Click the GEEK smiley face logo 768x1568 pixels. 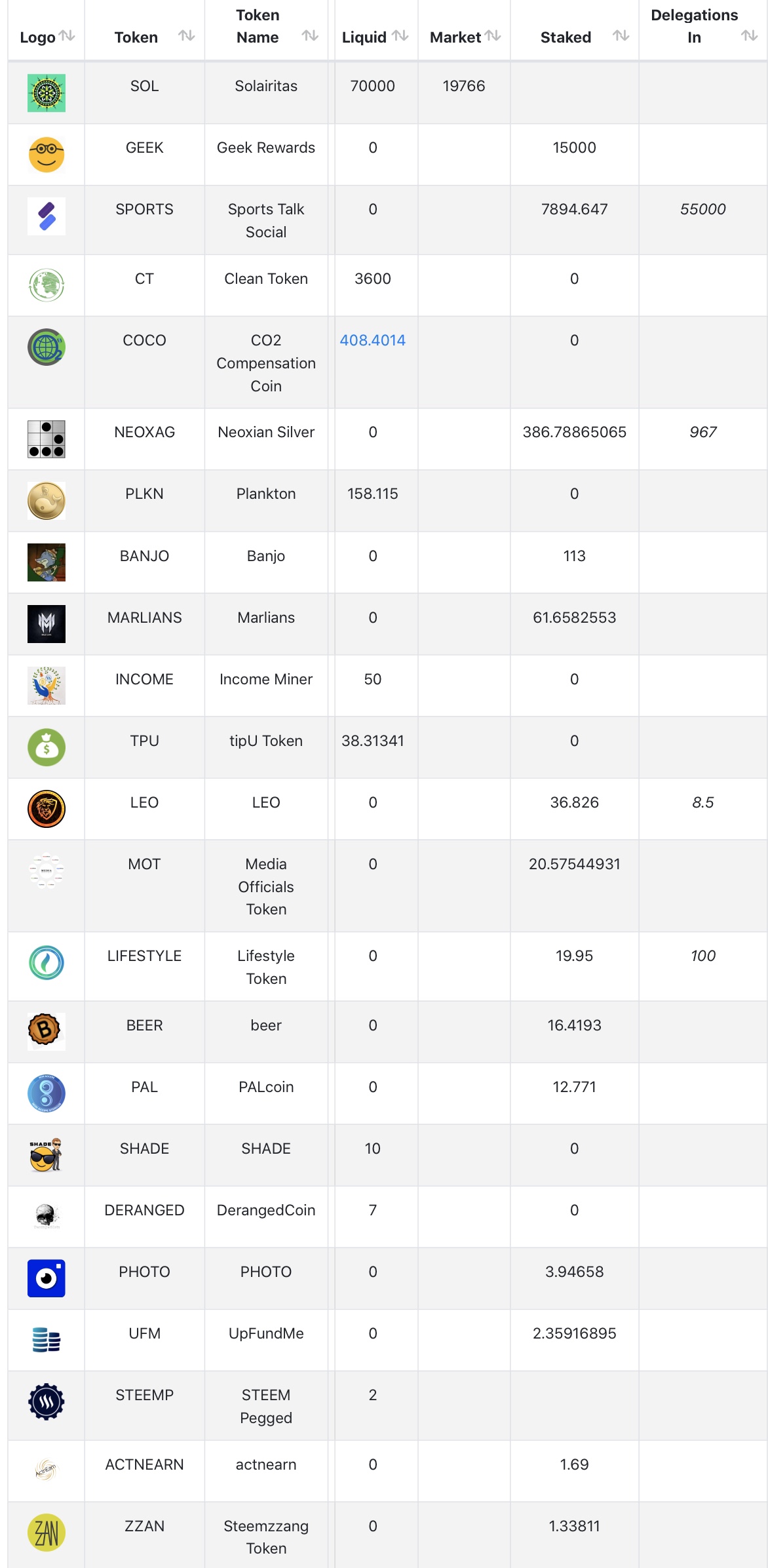coord(47,155)
